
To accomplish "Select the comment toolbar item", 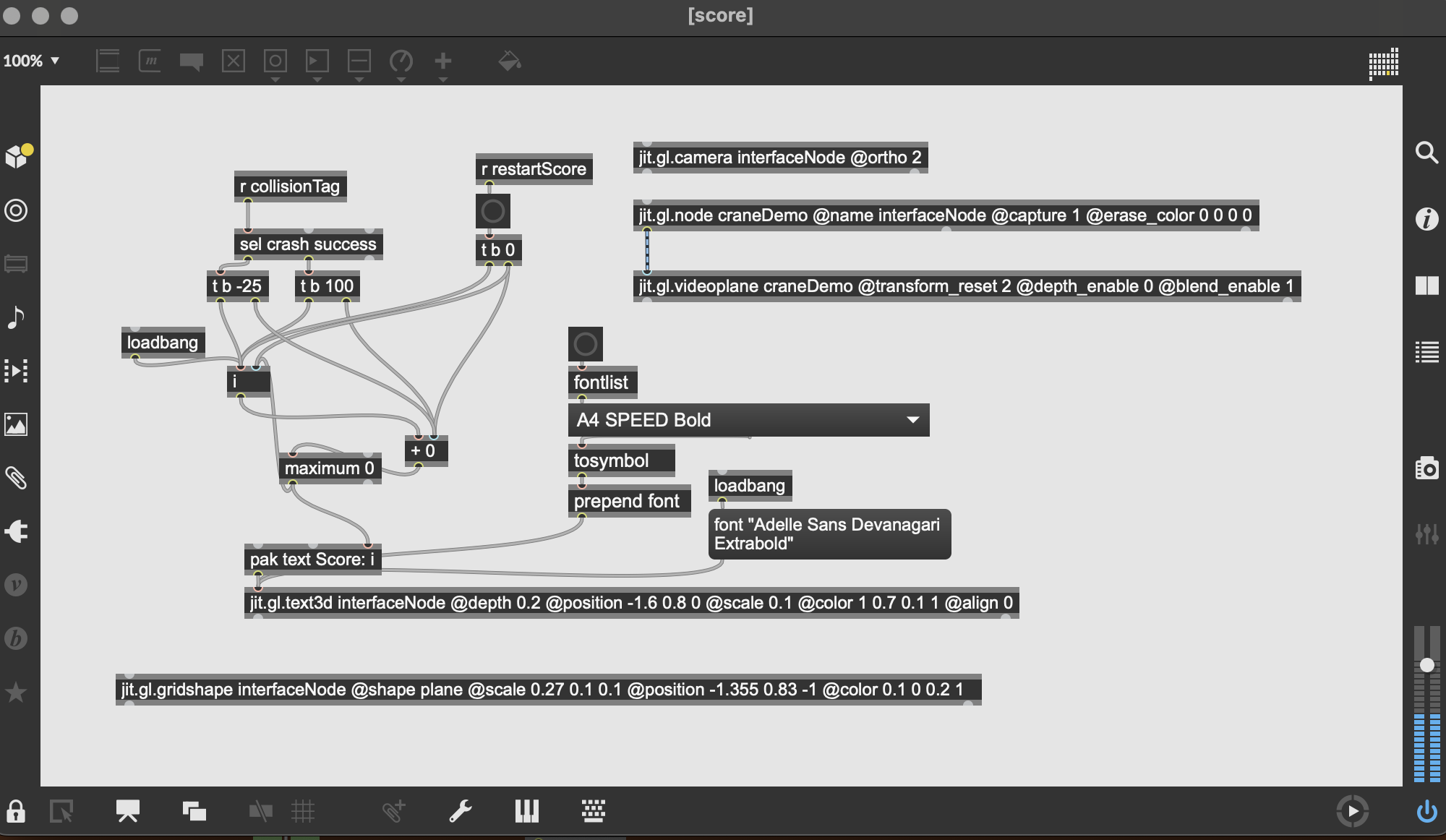I will pos(192,61).
